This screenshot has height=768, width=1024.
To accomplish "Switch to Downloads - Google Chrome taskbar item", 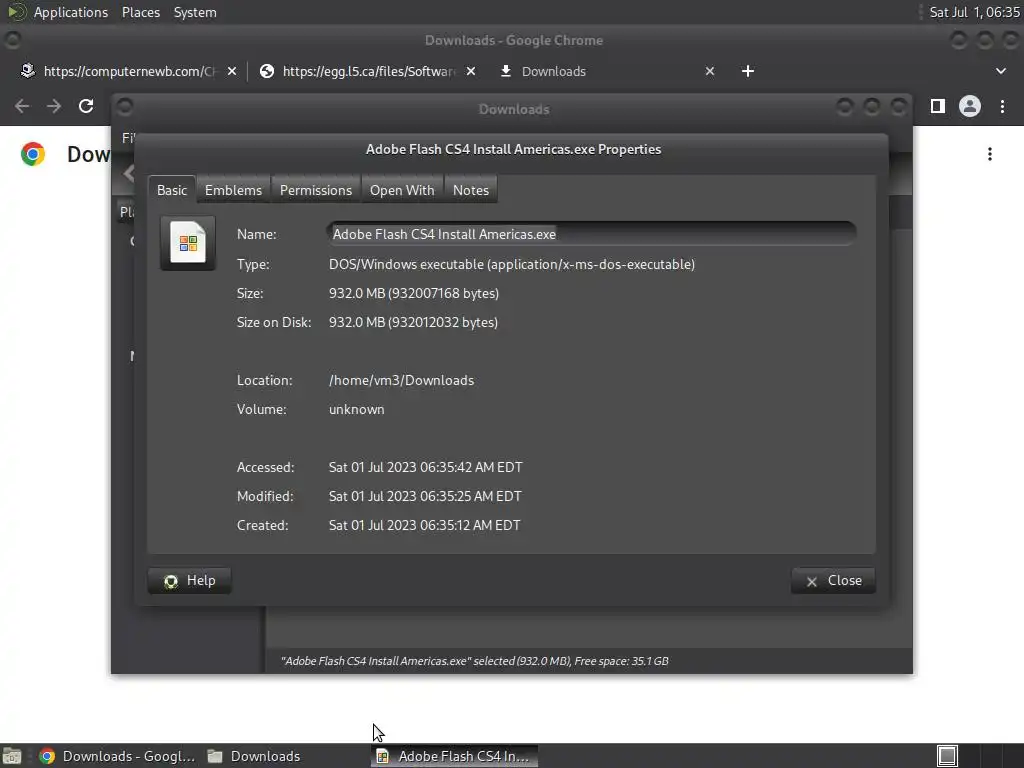I will coord(118,756).
